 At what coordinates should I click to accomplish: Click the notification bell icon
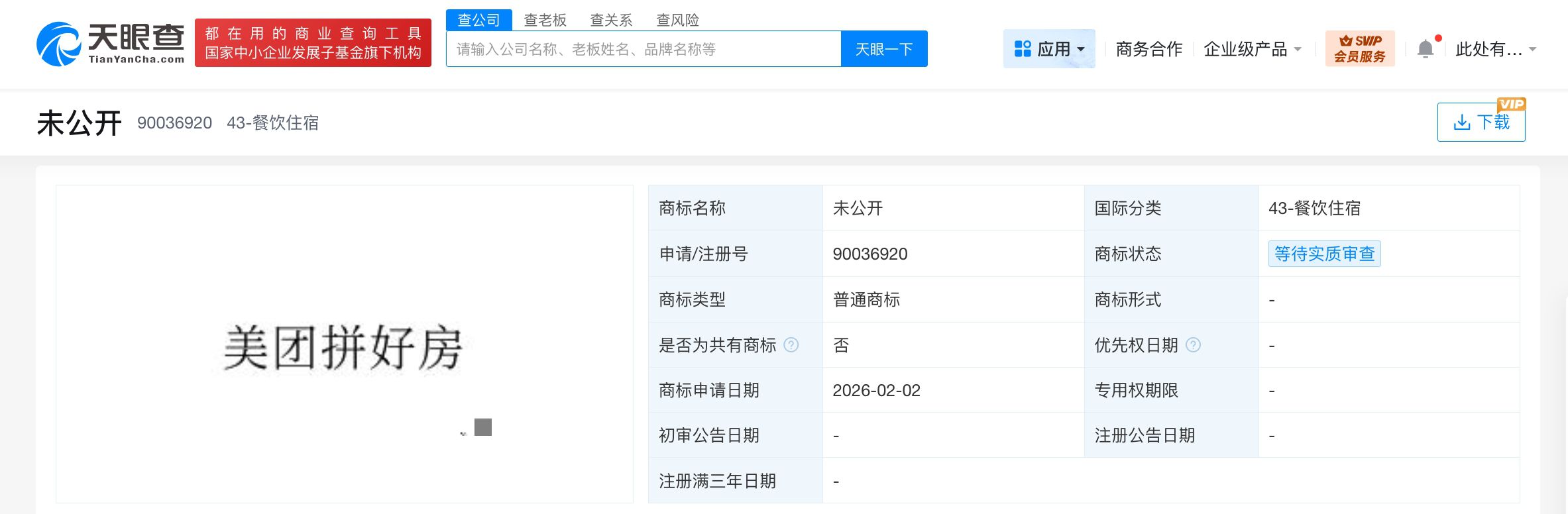tap(1425, 49)
